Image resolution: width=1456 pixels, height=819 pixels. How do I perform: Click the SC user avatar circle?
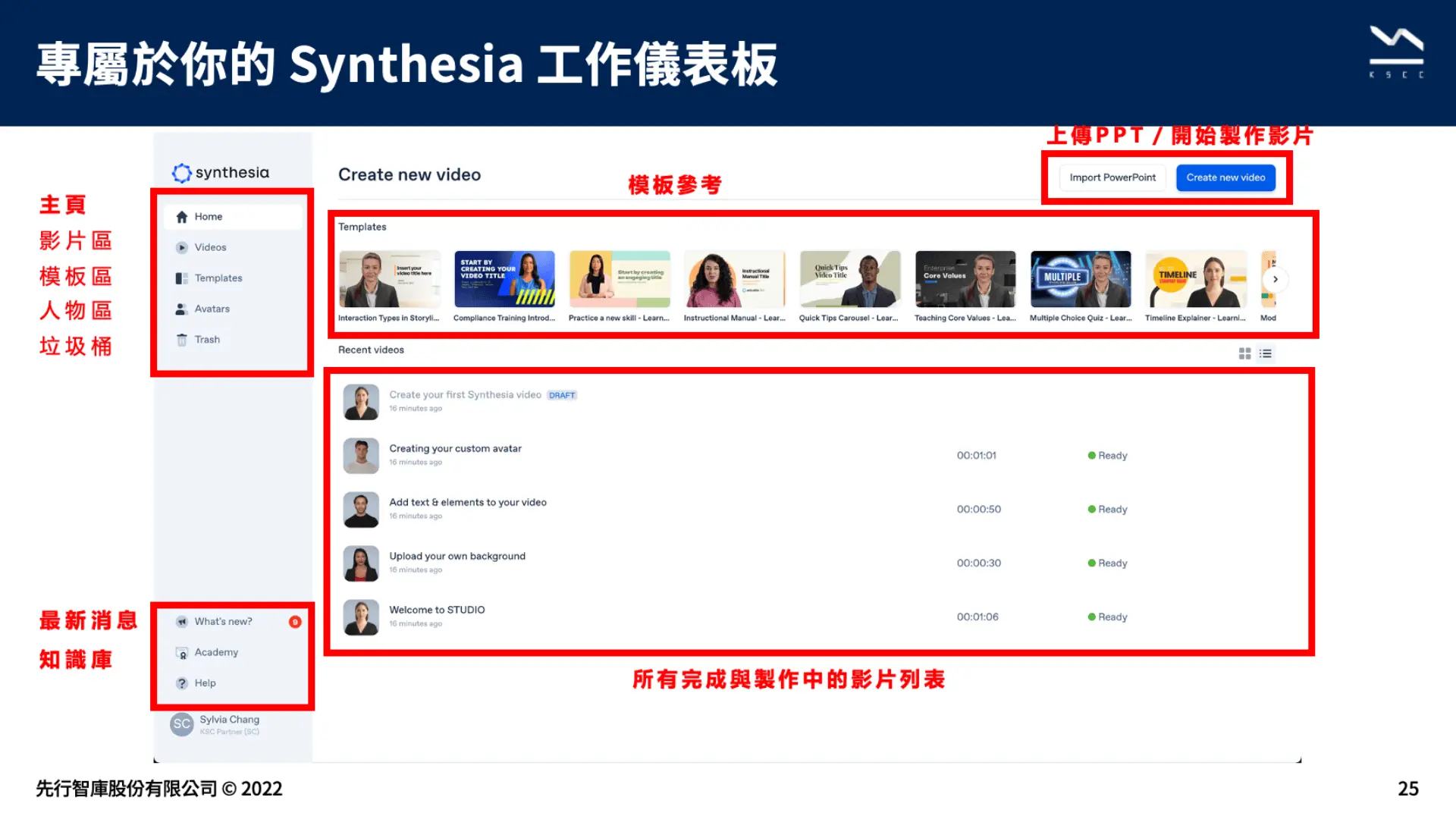point(182,724)
